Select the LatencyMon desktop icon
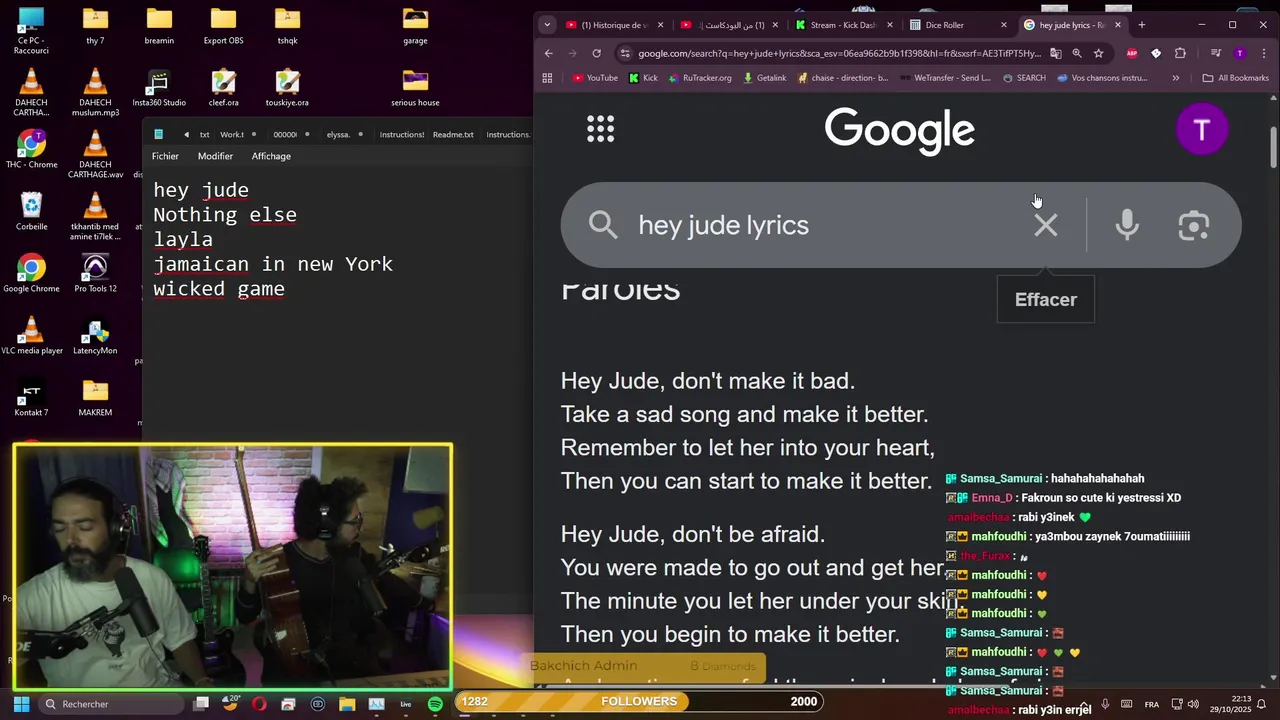This screenshot has height=720, width=1280. coord(95,335)
